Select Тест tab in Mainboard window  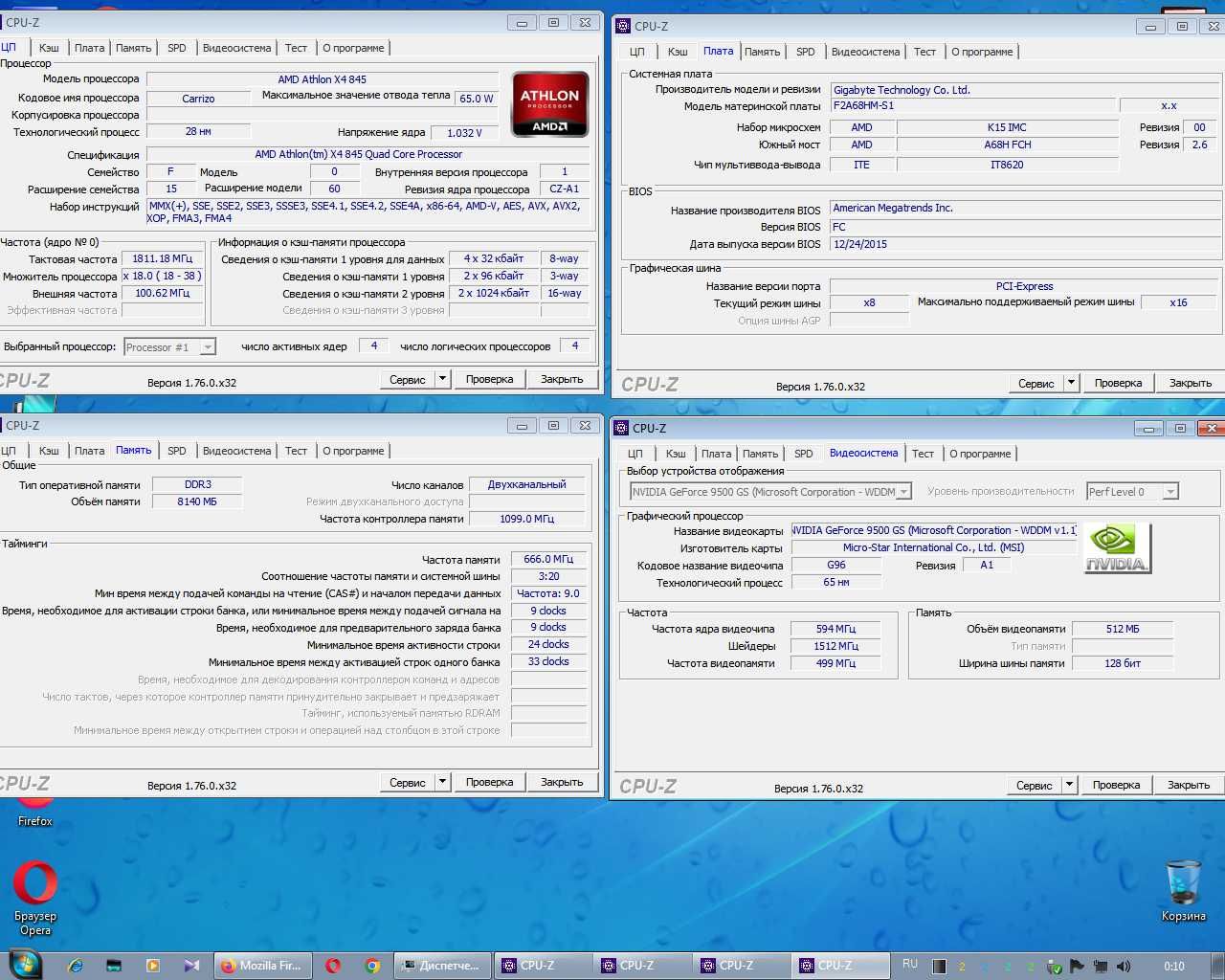[924, 52]
